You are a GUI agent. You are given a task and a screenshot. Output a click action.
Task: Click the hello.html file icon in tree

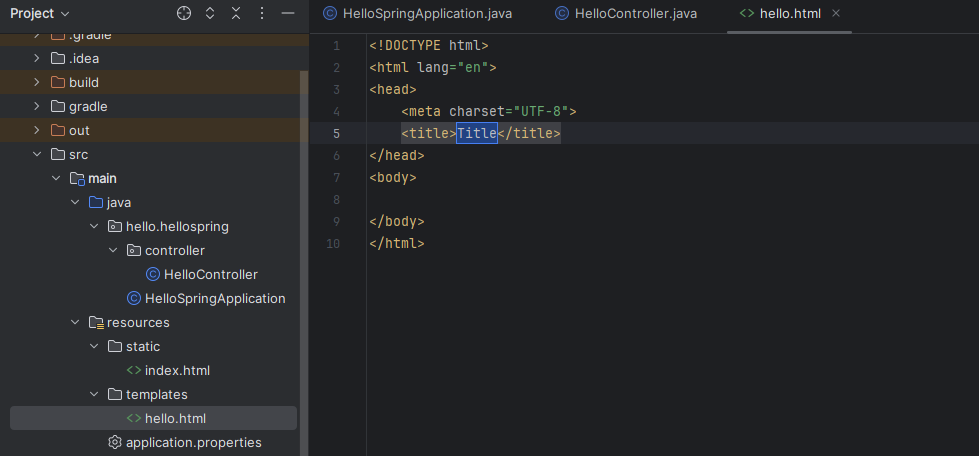pyautogui.click(x=134, y=419)
